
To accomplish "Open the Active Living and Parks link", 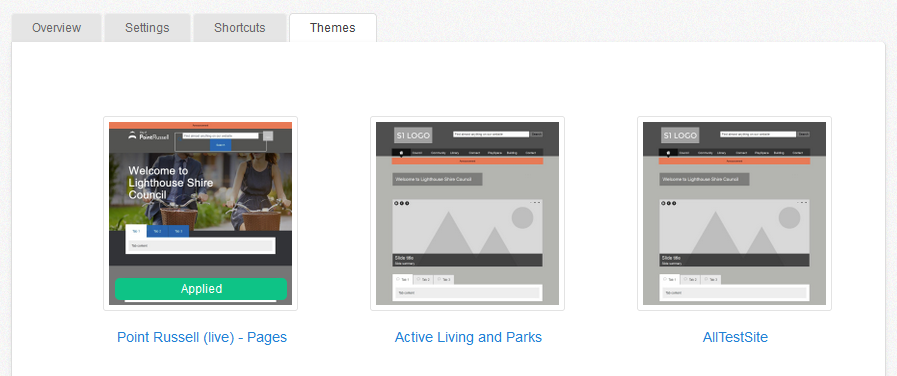I will pos(468,337).
